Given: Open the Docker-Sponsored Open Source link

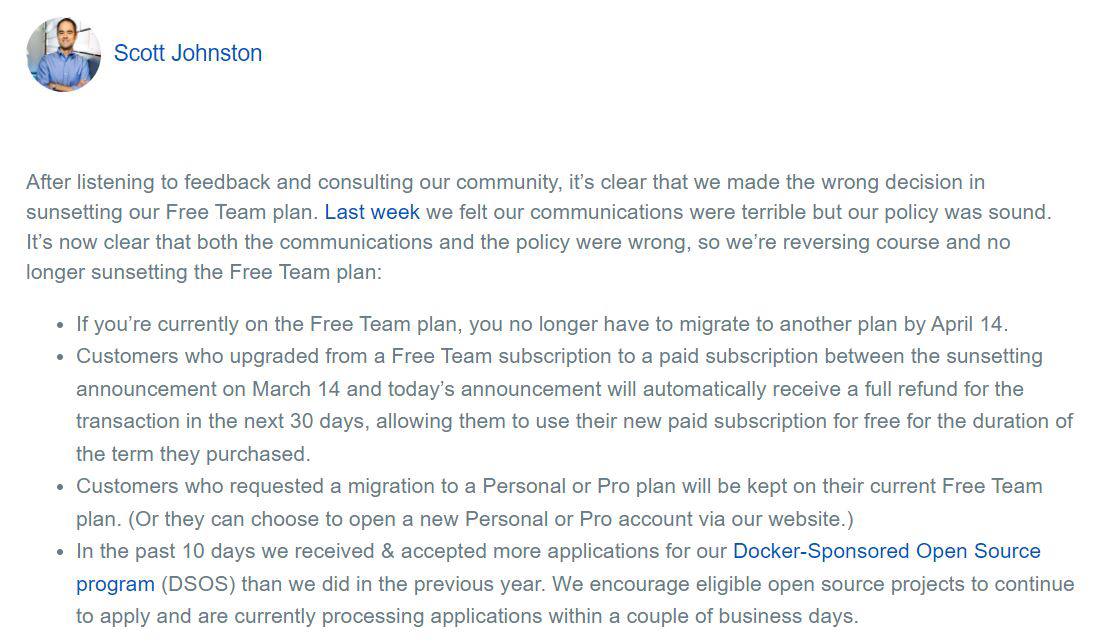Looking at the screenshot, I should [886, 551].
